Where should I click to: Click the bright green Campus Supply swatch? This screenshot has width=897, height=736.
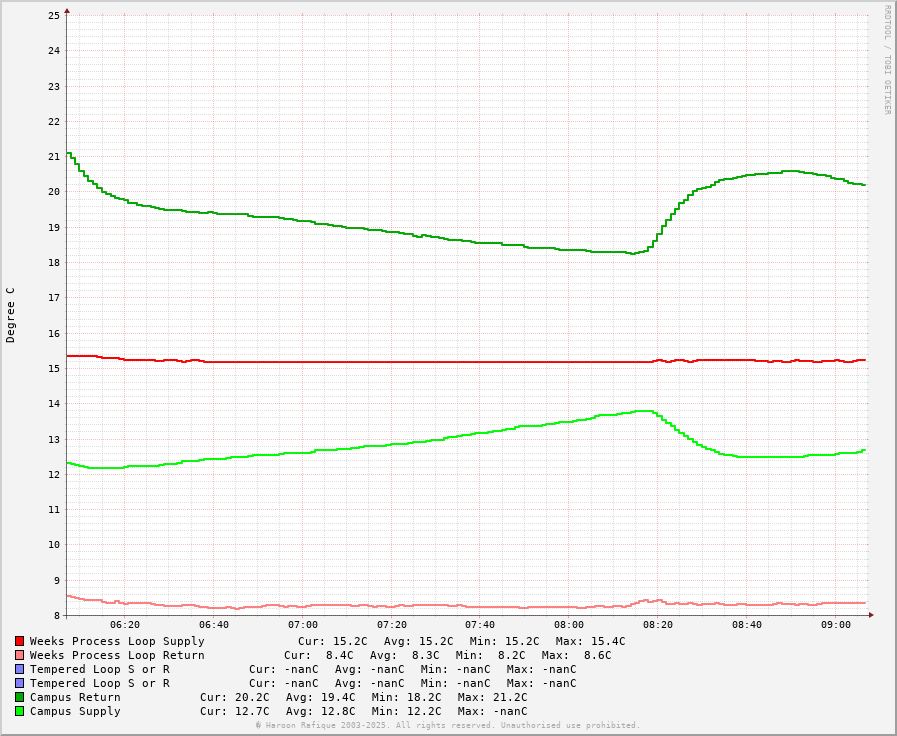coord(19,711)
